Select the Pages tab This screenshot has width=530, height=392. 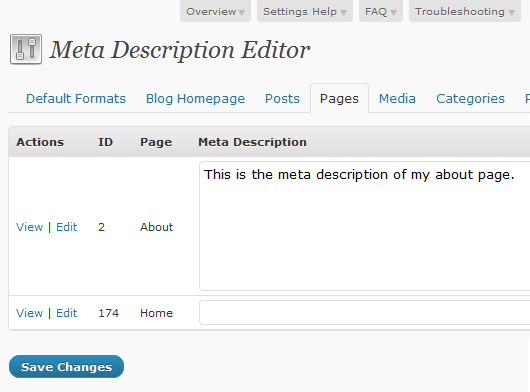coord(339,99)
